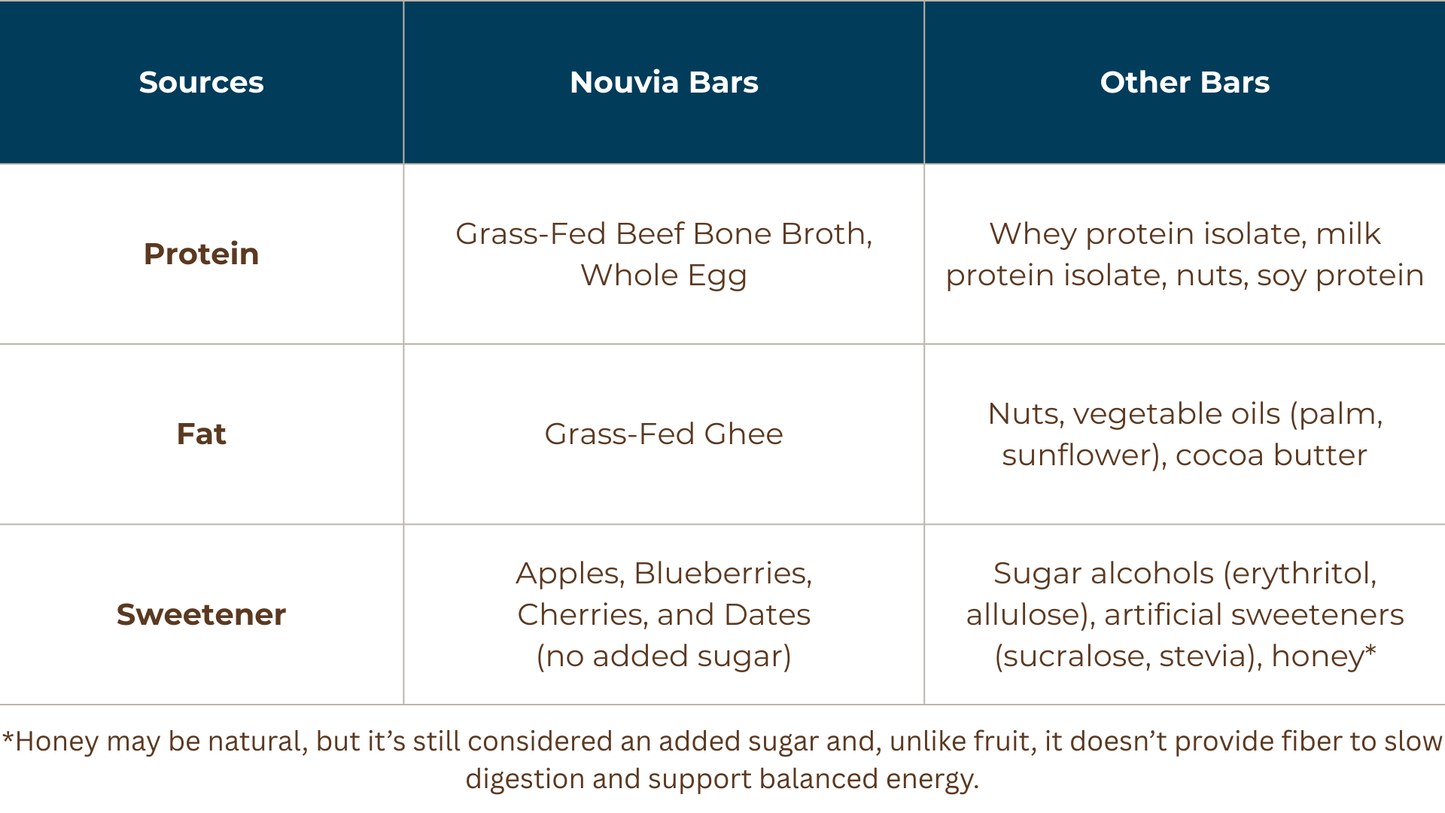Click the '(no added sugar)' text
Viewport: 1445px width, 813px height.
(x=664, y=656)
